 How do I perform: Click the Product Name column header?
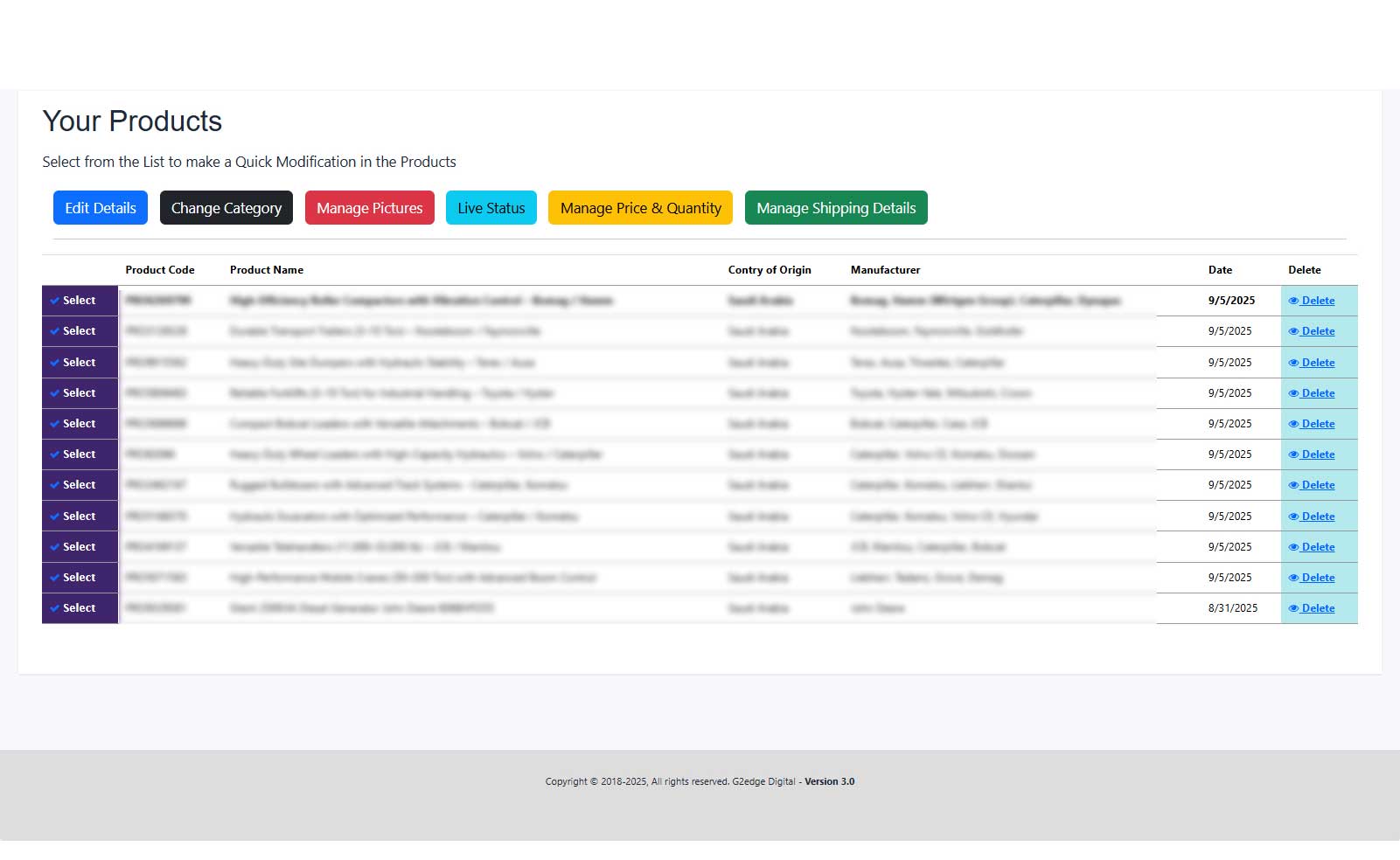[x=267, y=270]
